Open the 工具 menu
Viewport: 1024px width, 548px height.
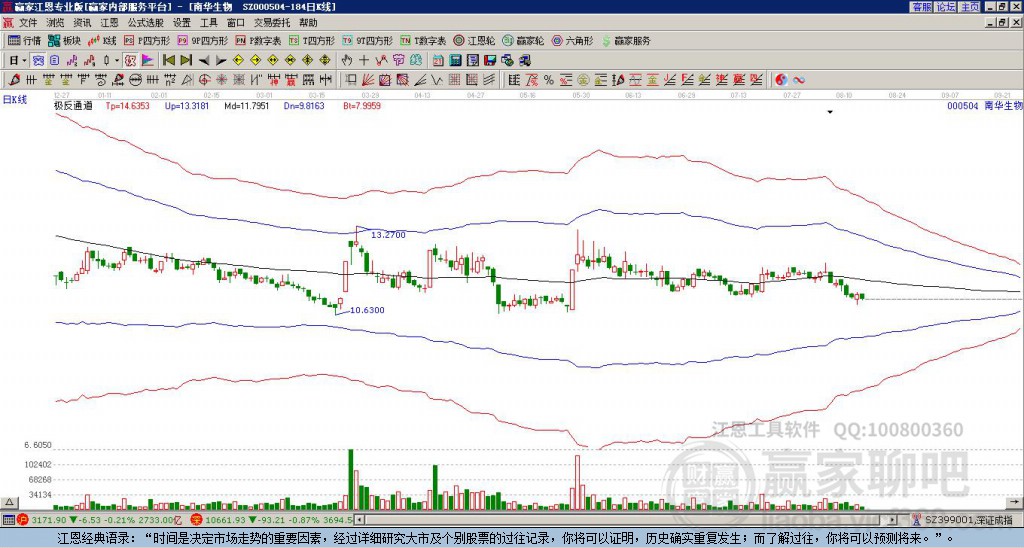click(208, 23)
